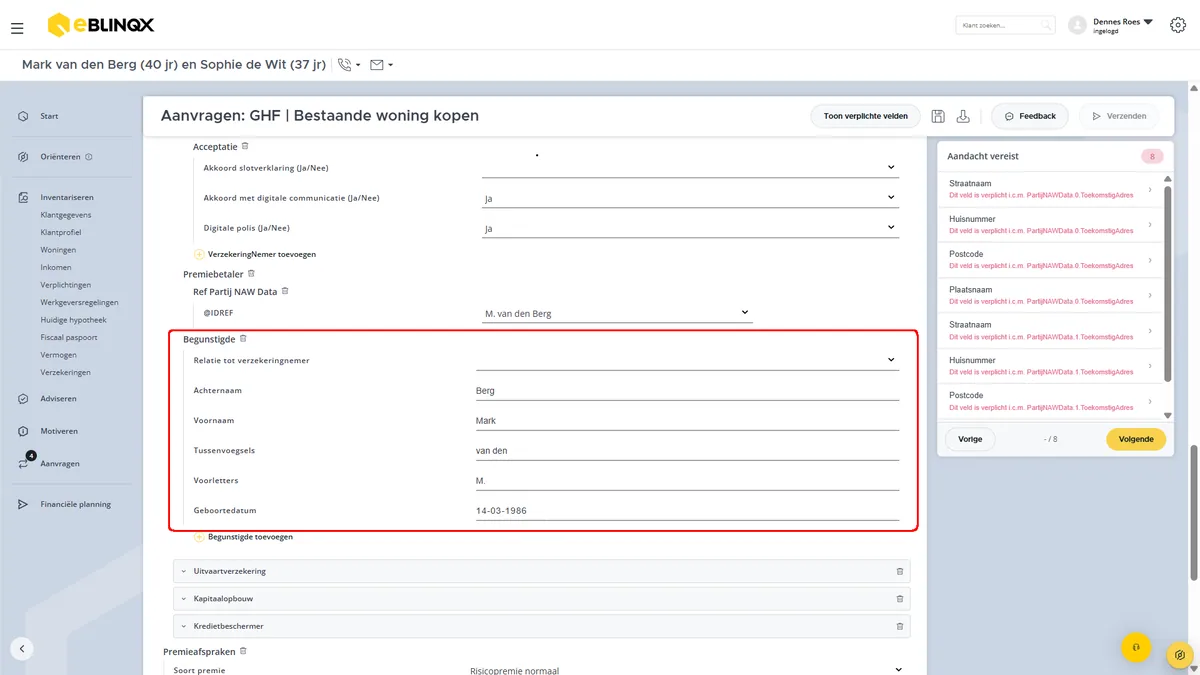Delete the Acceptatie section via its trash icon
This screenshot has height=675, width=1200.
click(245, 146)
